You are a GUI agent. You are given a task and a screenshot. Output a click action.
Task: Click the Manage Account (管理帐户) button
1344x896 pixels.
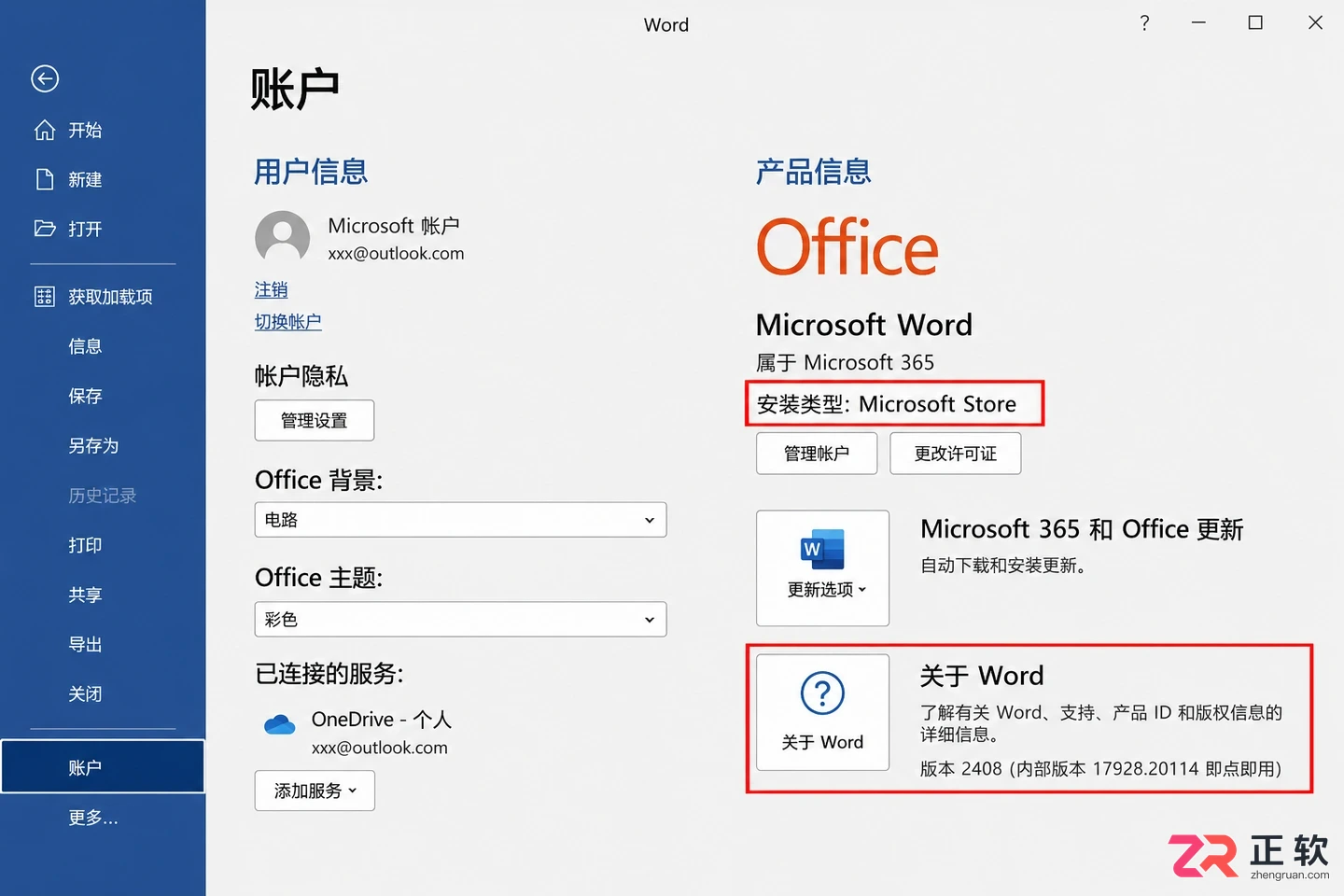tap(817, 454)
